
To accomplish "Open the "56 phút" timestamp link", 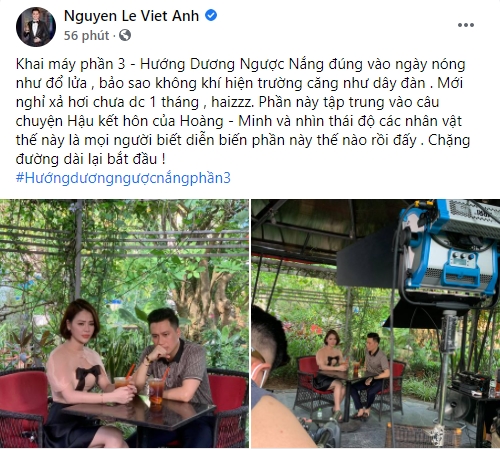I will tap(86, 35).
